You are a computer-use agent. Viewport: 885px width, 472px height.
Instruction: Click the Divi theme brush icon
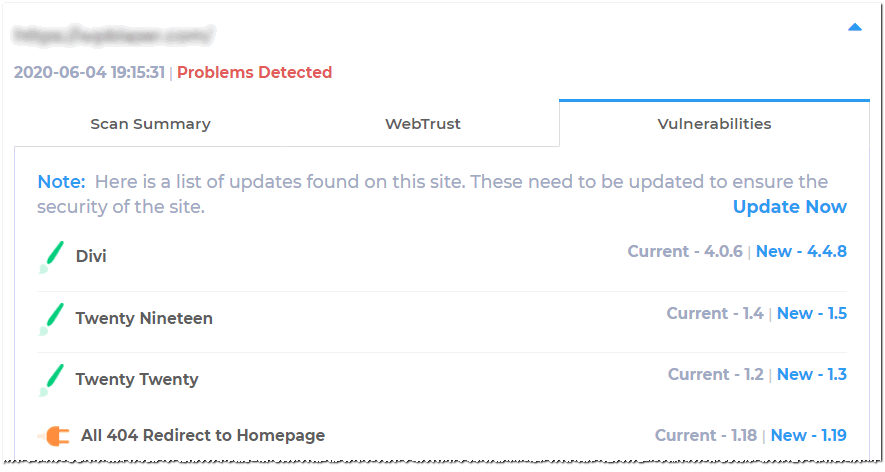tap(51, 257)
